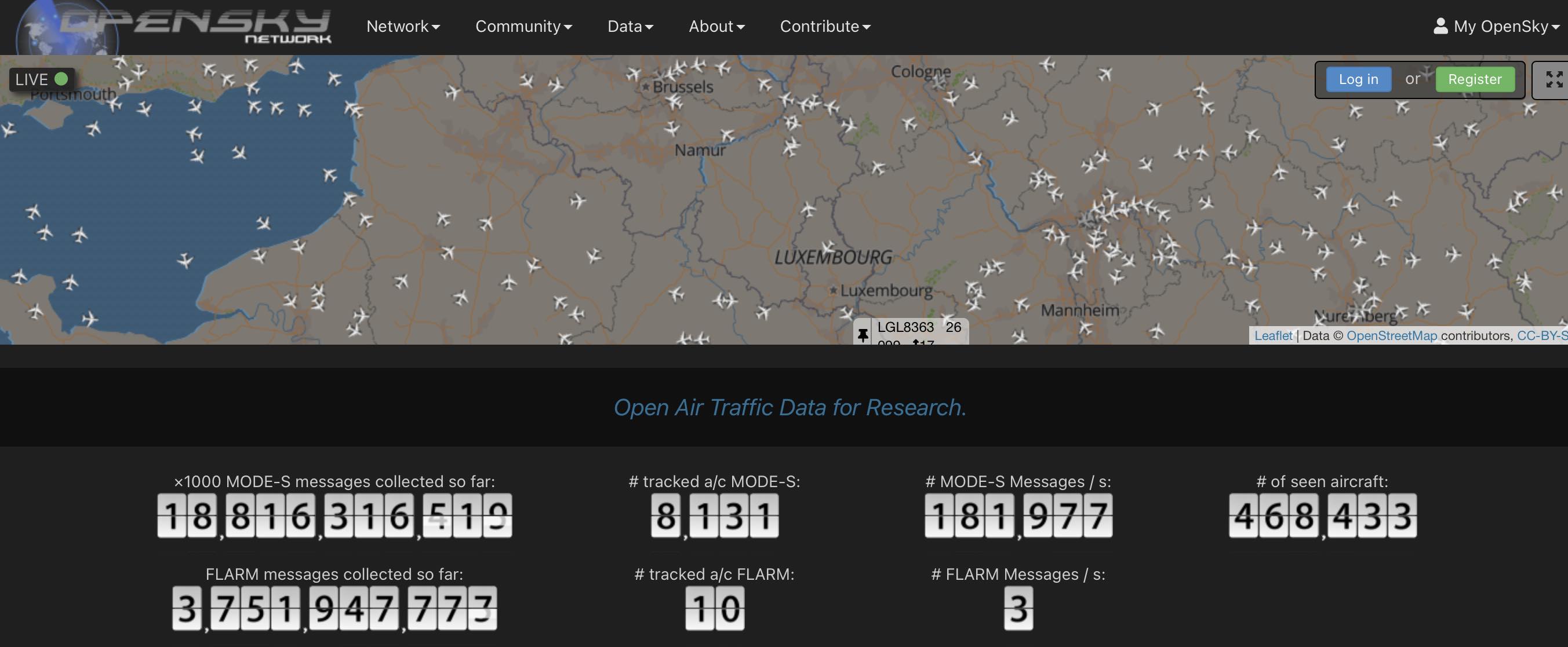Click '# tracked a/c FLARM:' label
This screenshot has height=647, width=1568.
click(x=715, y=574)
